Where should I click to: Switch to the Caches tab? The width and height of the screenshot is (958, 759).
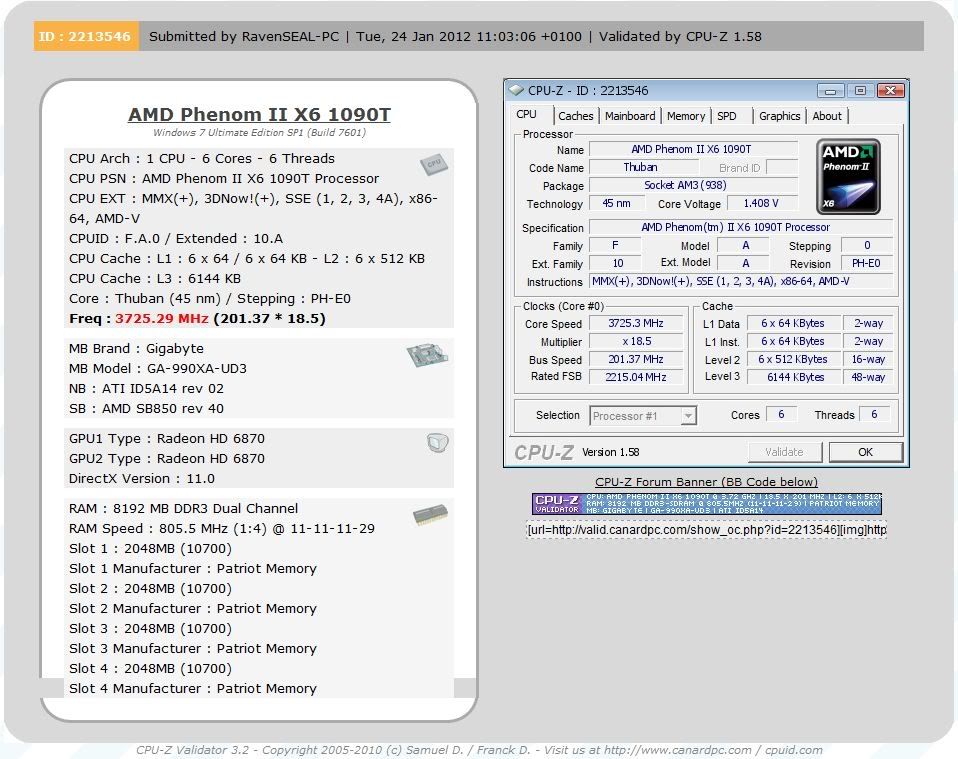point(576,116)
